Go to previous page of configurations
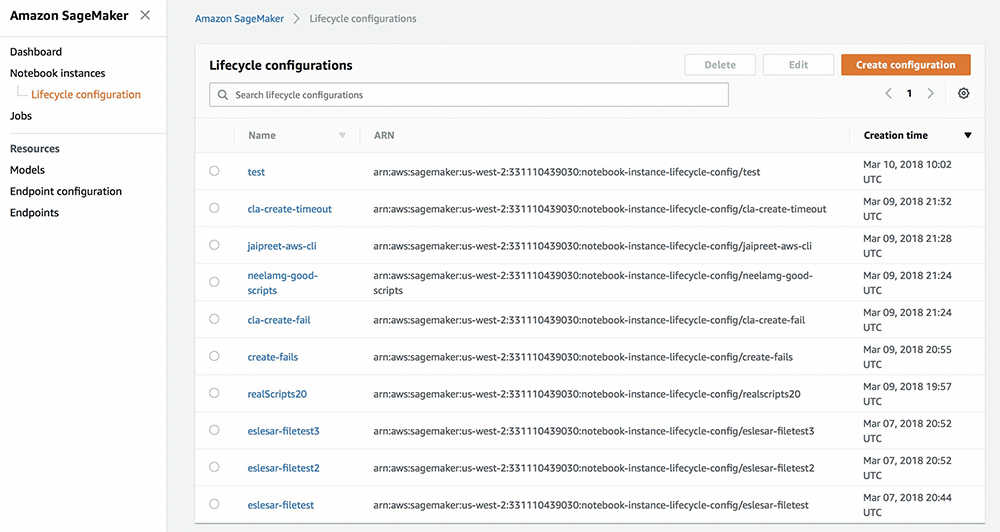1000x532 pixels. tap(888, 94)
